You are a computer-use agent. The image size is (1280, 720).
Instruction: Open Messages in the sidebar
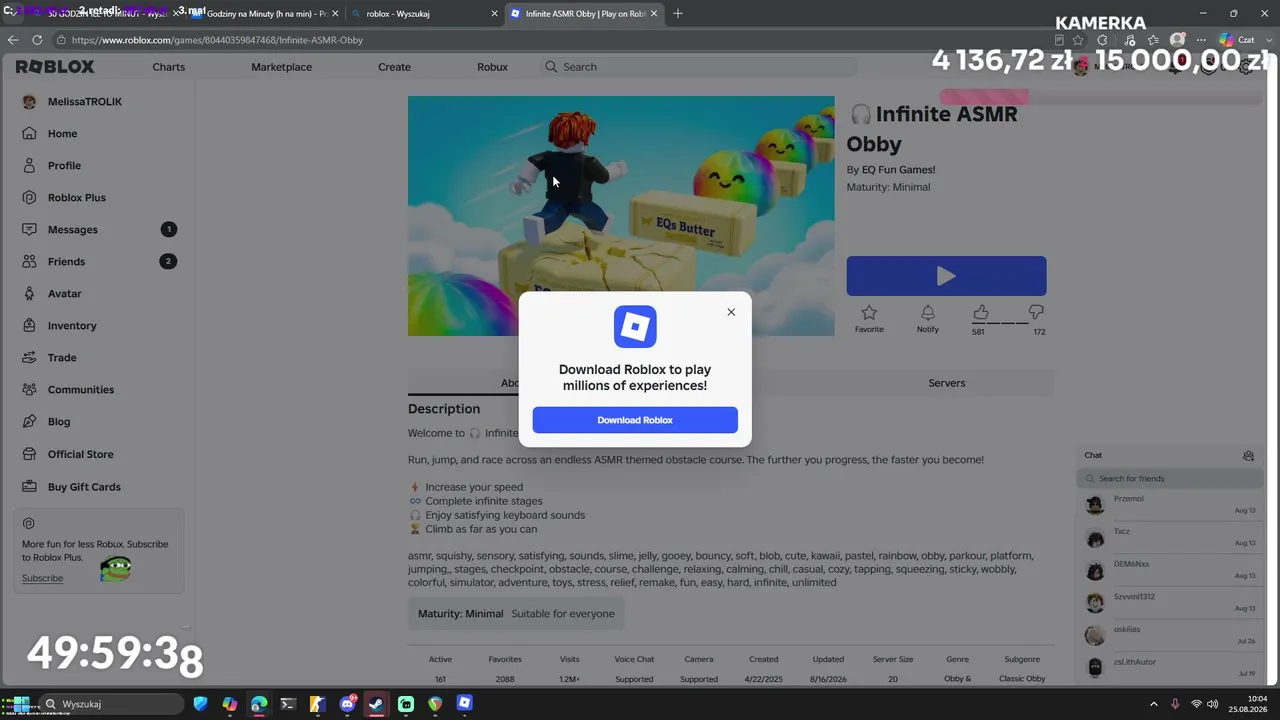click(98, 230)
